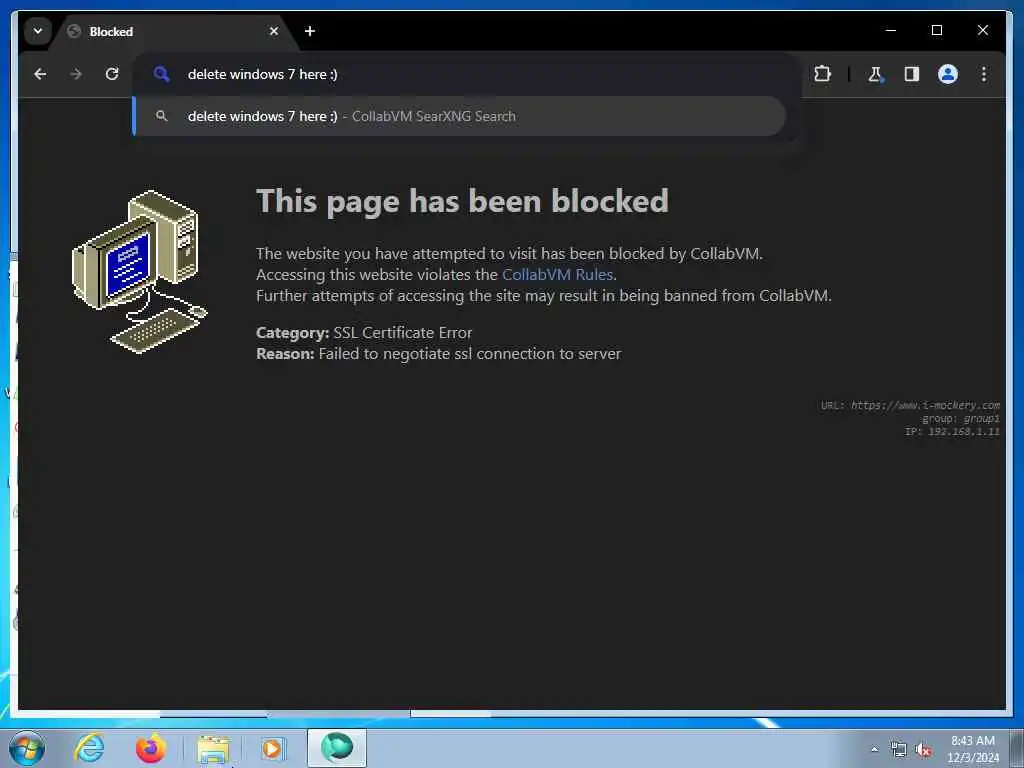Open the tab search dropdown chevron
This screenshot has height=768, width=1024.
point(38,31)
